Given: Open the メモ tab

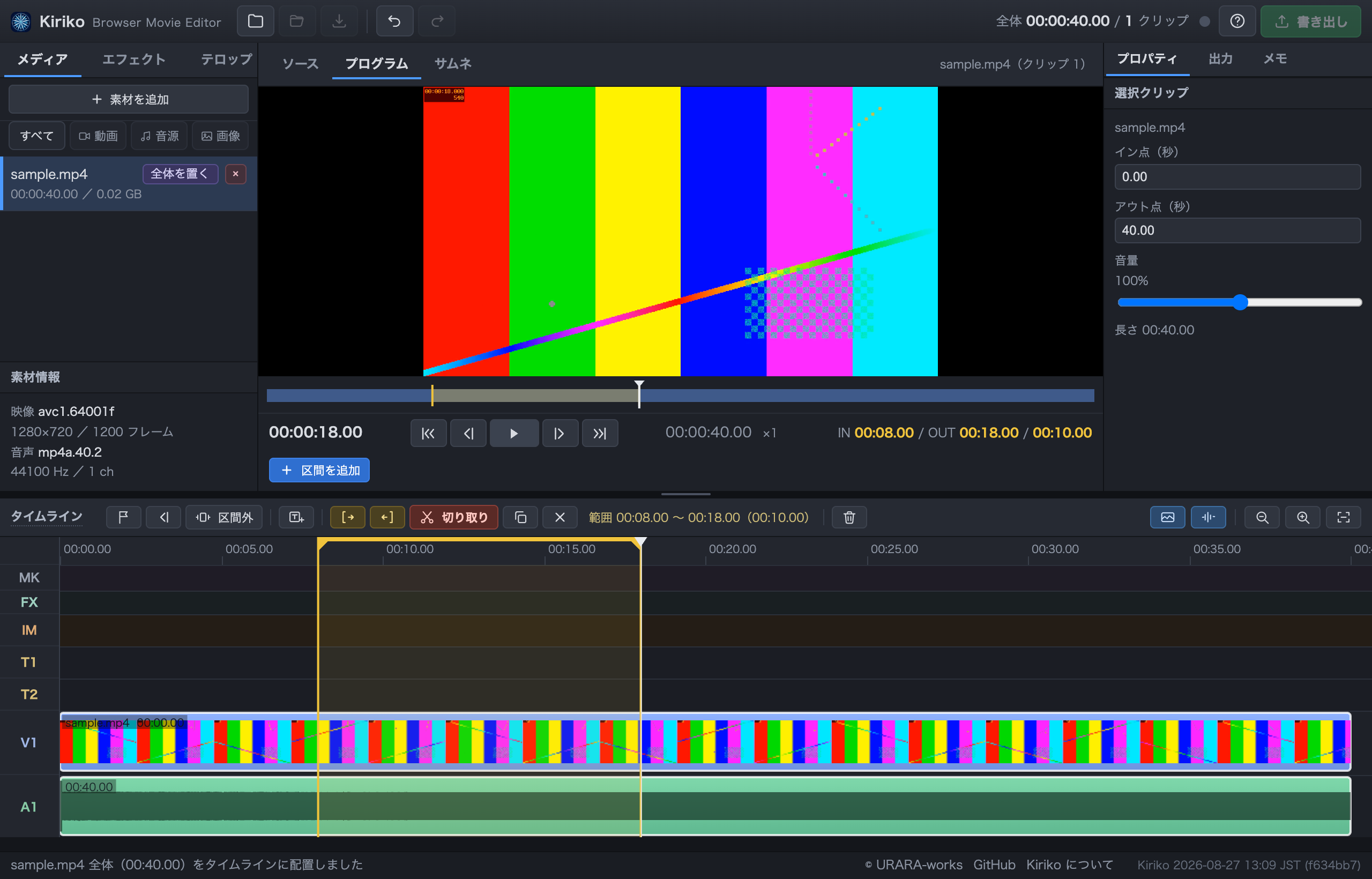Looking at the screenshot, I should (x=1274, y=59).
